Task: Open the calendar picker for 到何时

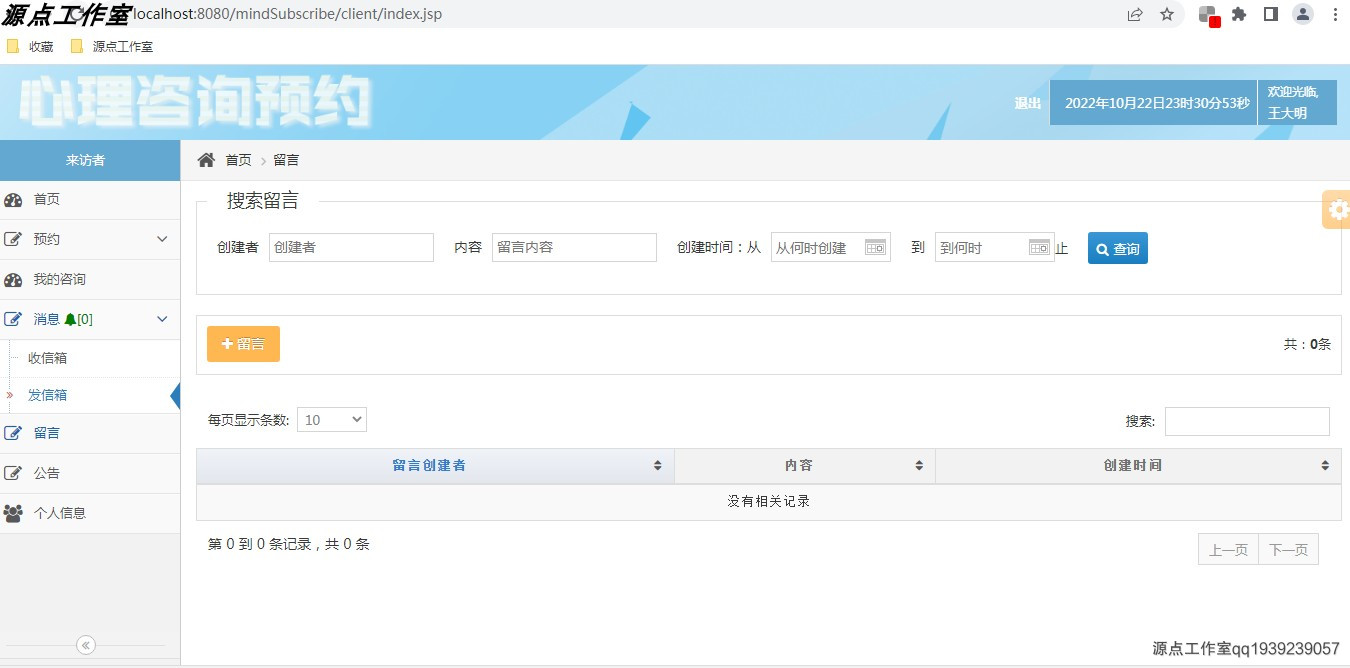Action: [1039, 246]
